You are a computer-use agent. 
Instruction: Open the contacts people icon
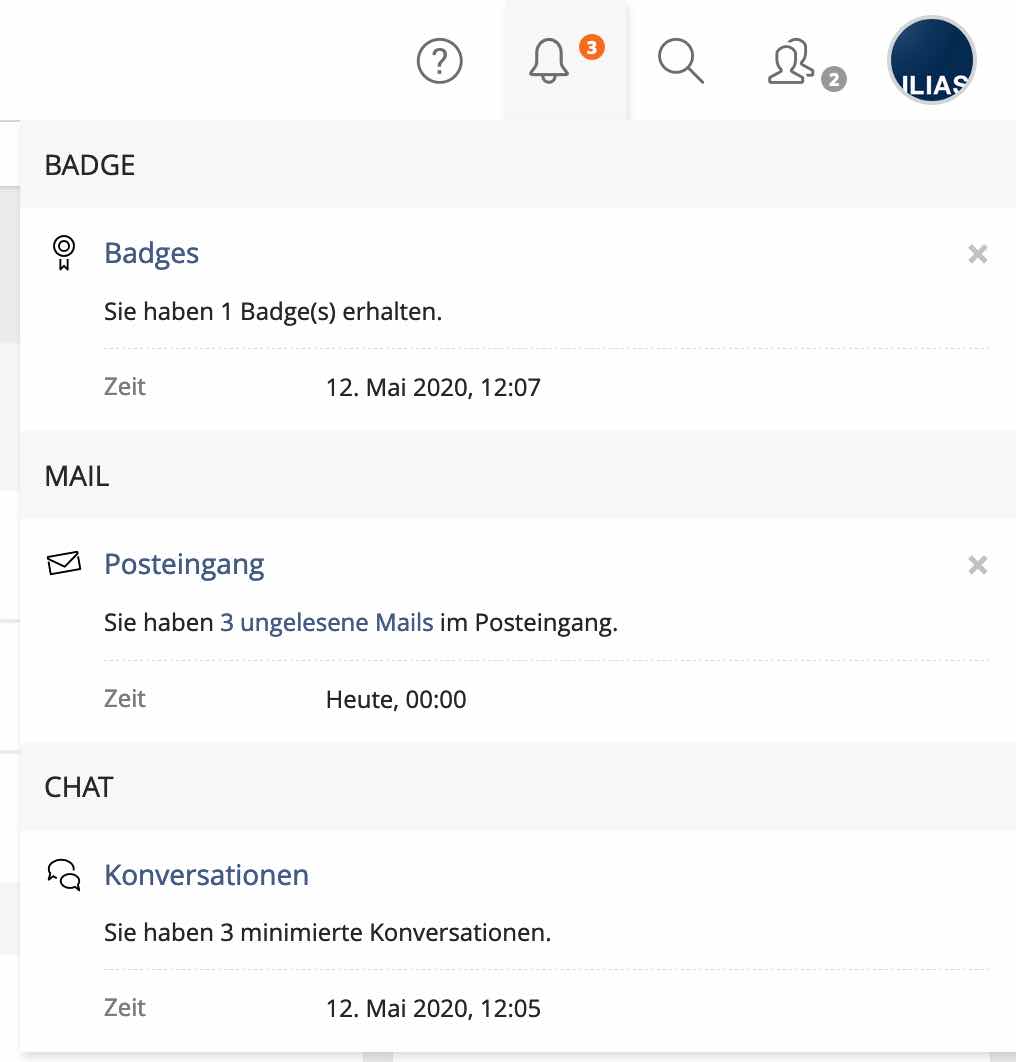(x=790, y=62)
